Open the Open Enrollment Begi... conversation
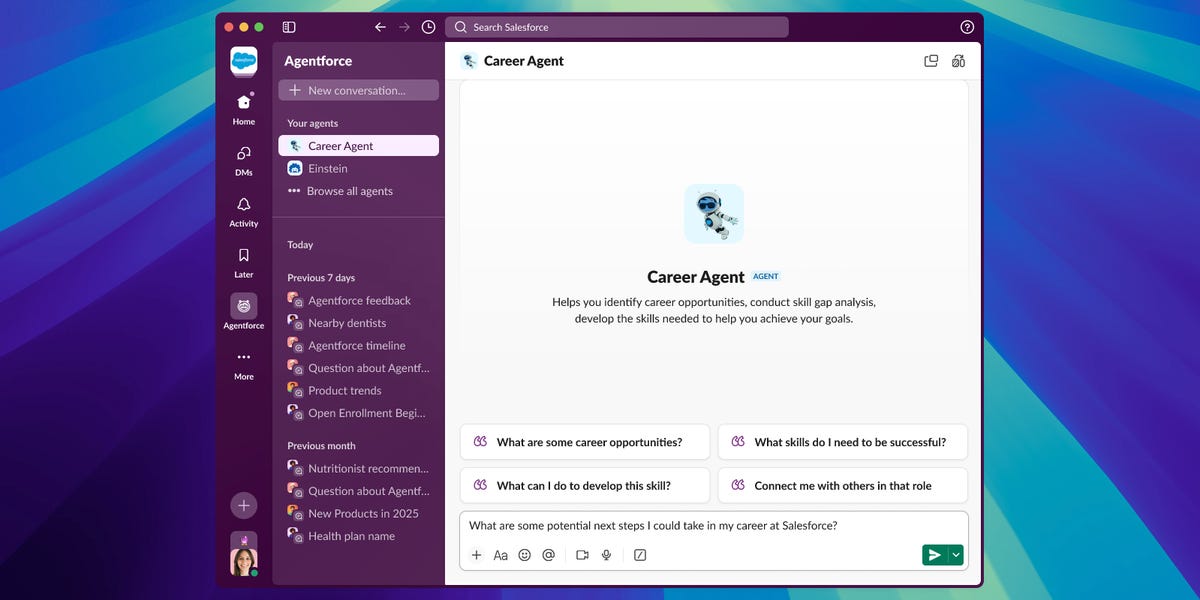The width and height of the screenshot is (1200, 600). 358,412
